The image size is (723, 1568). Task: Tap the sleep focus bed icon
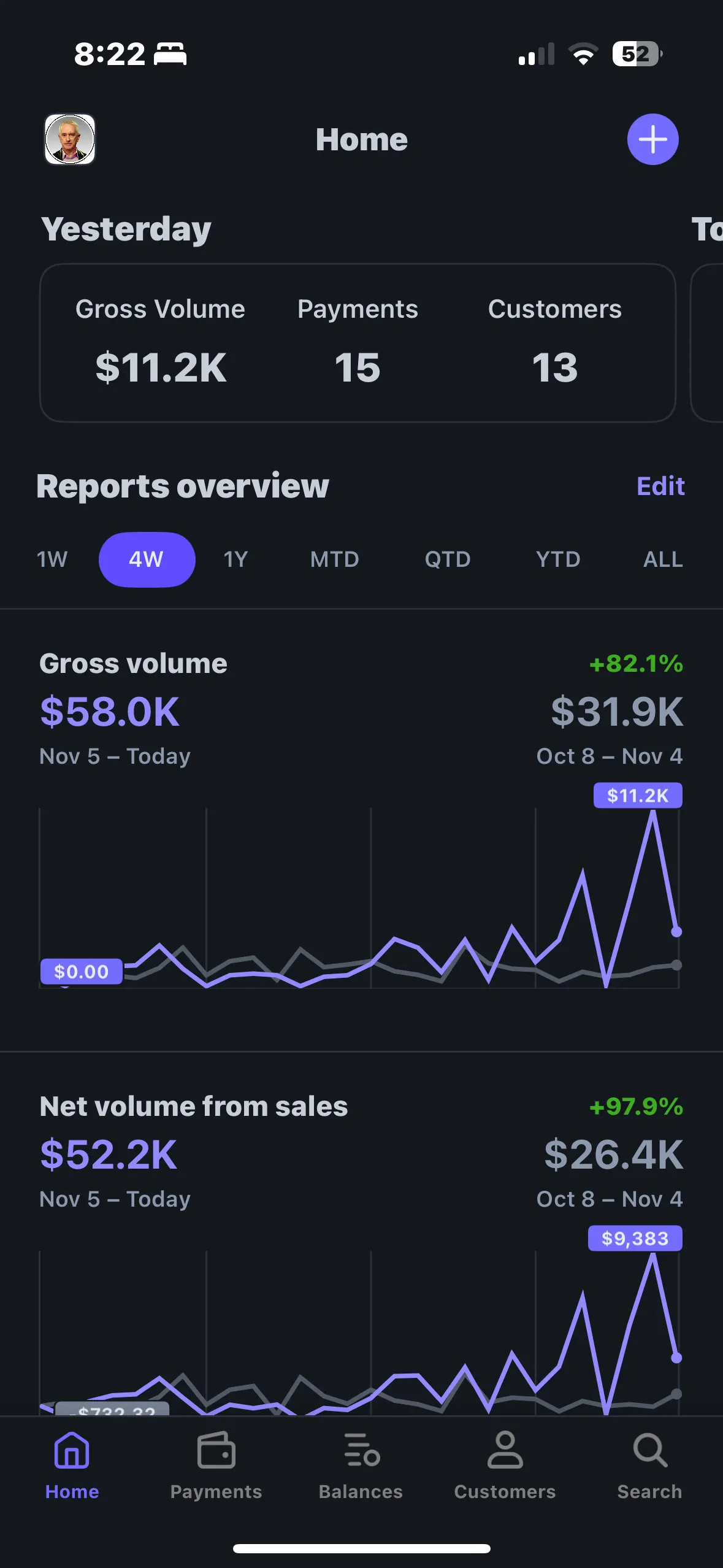pyautogui.click(x=170, y=54)
